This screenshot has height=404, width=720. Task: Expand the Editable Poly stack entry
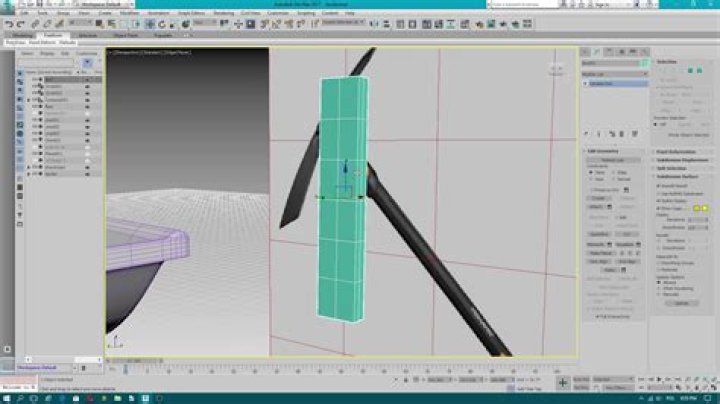(585, 84)
